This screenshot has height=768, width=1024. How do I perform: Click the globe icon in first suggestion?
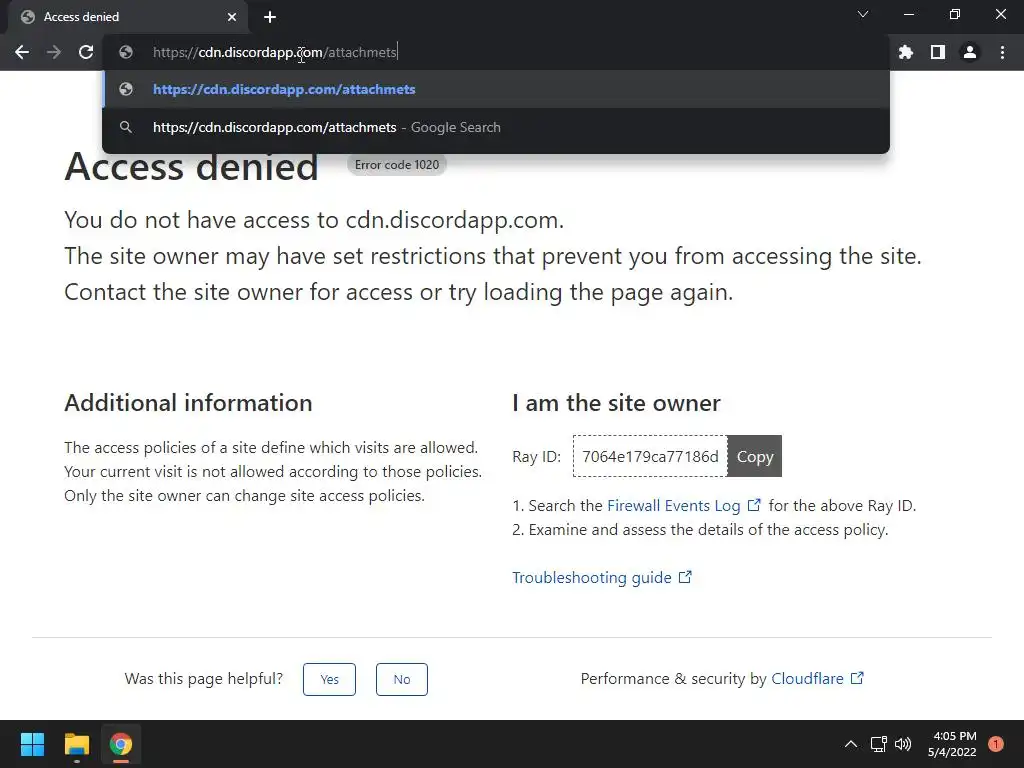pos(126,89)
